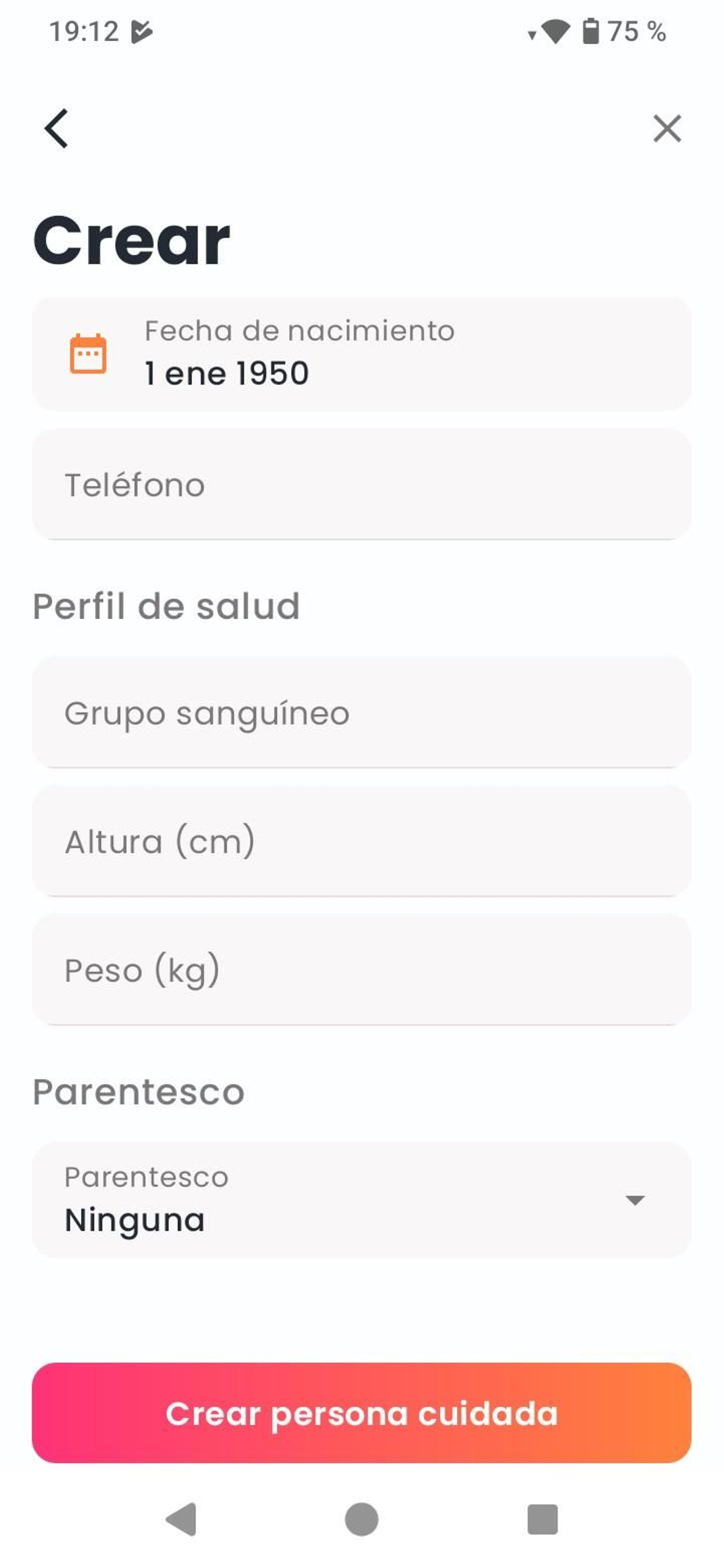This screenshot has width=724, height=1568.
Task: Tap Android home circle button
Action: [362, 1519]
